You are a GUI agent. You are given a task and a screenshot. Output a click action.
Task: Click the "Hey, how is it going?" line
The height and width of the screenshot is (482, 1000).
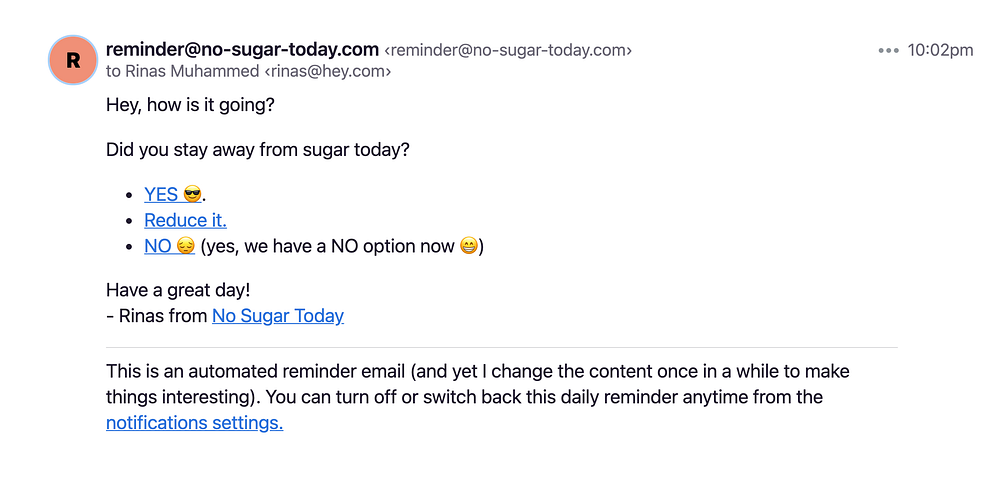pyautogui.click(x=190, y=104)
